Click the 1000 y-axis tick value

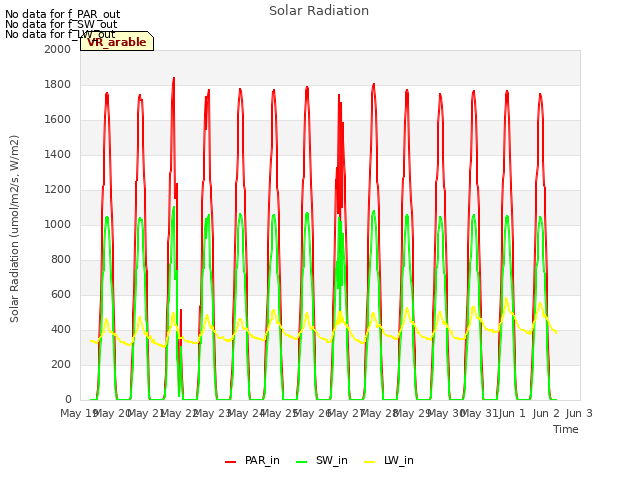pyautogui.click(x=58, y=224)
